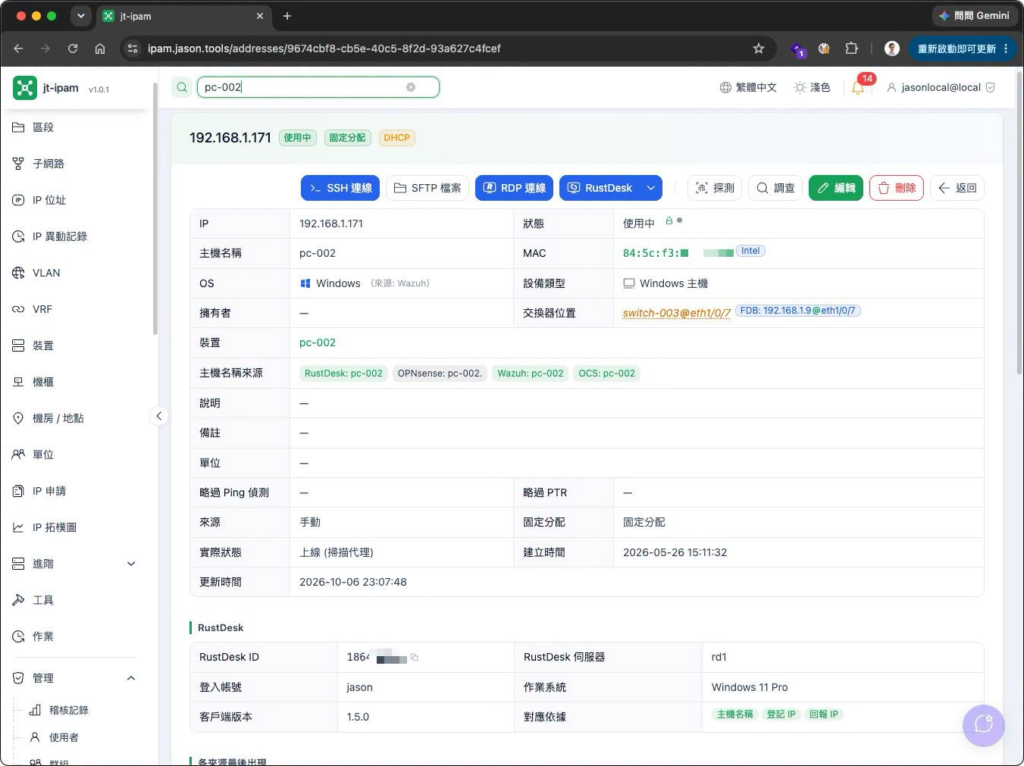Open a new browser tab with plus
The image size is (1024, 766).
[x=287, y=16]
